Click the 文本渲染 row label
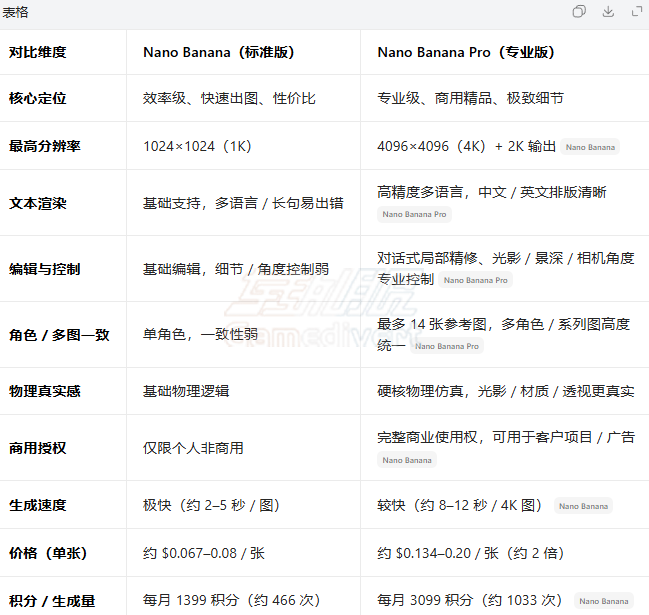649x615 pixels. (x=38, y=203)
